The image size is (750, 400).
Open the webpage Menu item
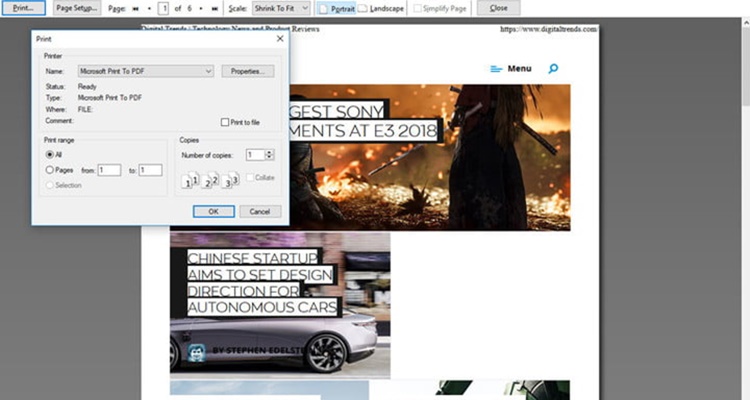(510, 69)
